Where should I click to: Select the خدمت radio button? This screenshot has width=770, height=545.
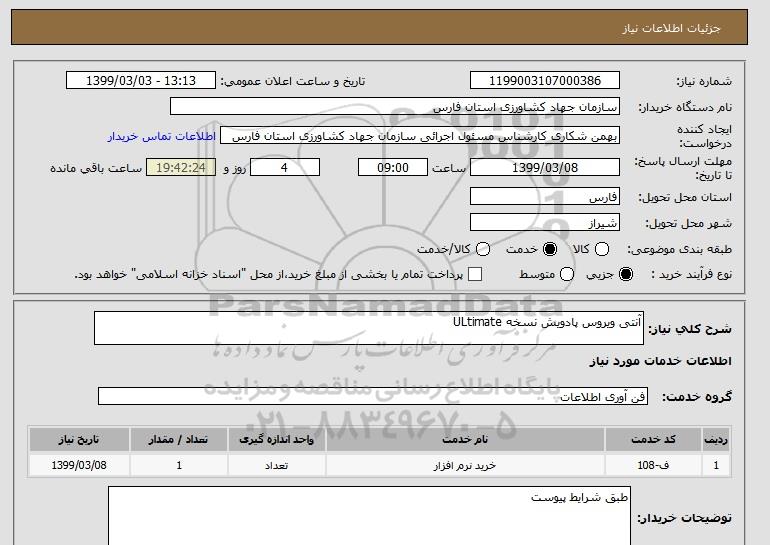click(550, 249)
